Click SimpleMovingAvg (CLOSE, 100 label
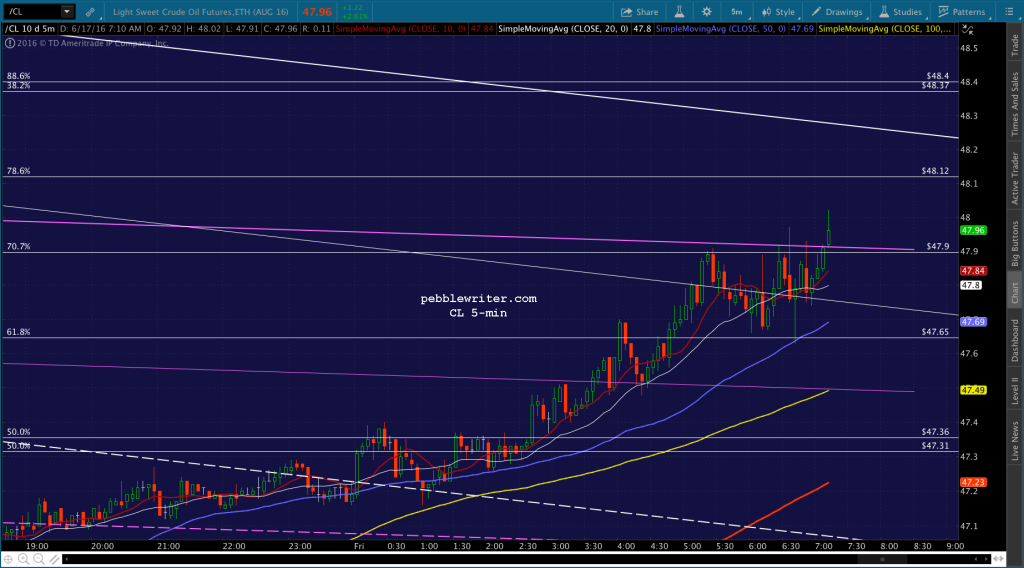Screen dimensions: 1024x568 [x=885, y=29]
